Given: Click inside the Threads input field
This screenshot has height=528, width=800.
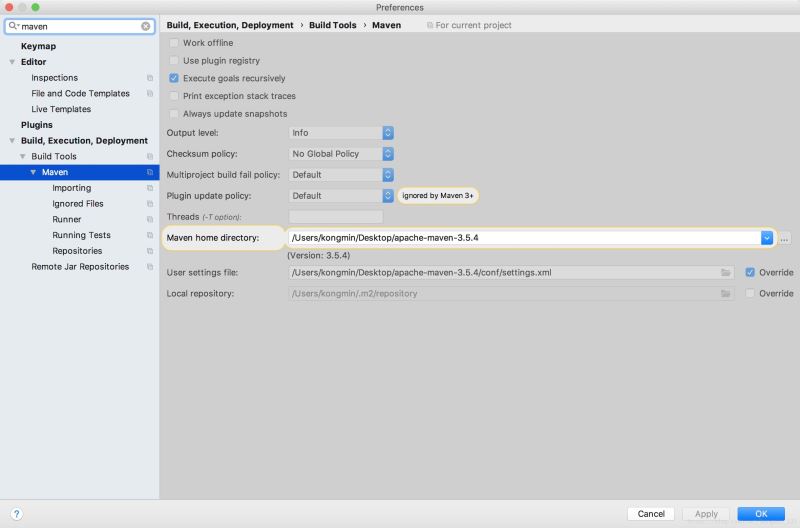Looking at the screenshot, I should (336, 217).
